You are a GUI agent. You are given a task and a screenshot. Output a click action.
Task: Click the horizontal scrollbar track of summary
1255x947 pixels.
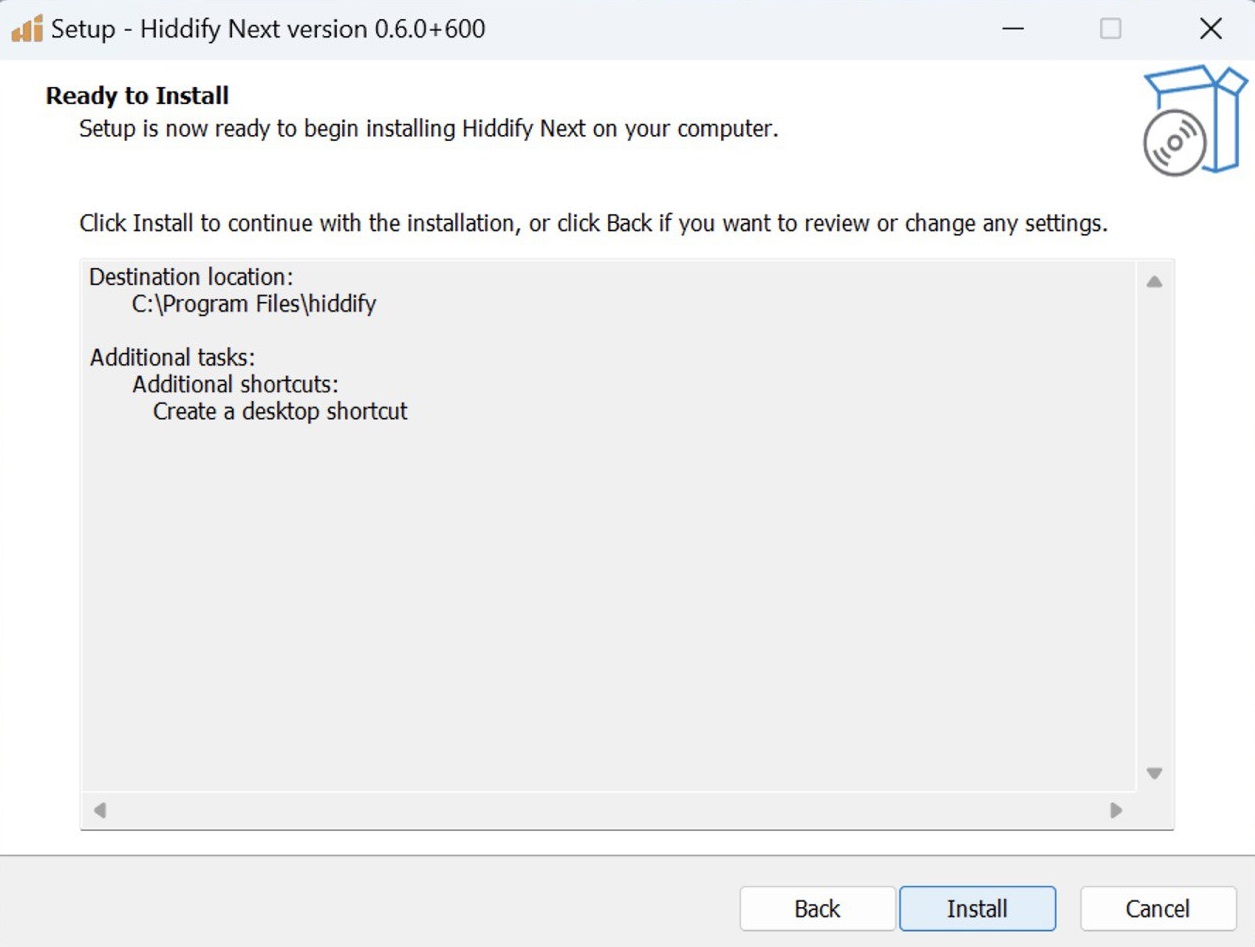(607, 810)
